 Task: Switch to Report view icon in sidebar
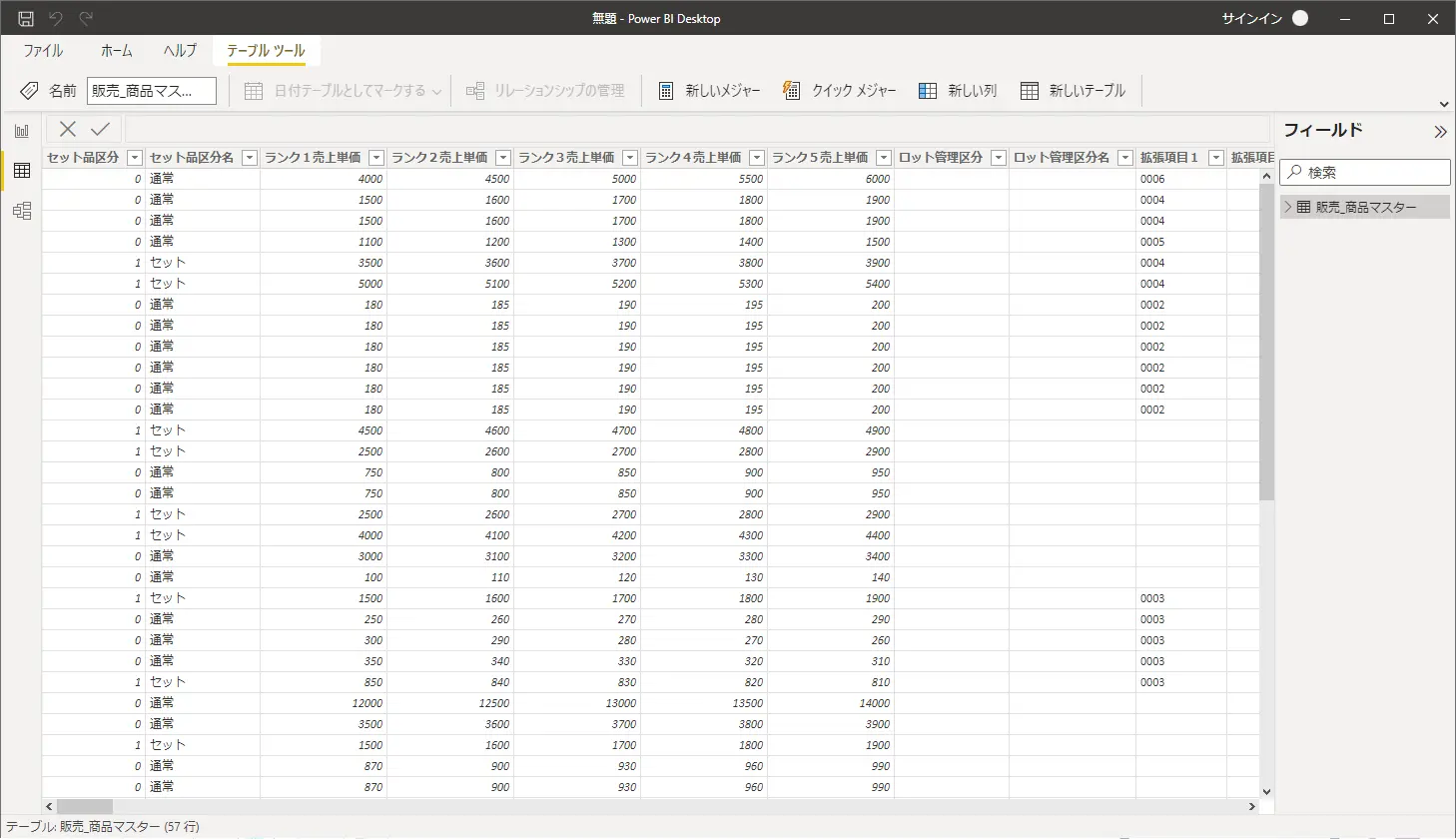[x=22, y=131]
